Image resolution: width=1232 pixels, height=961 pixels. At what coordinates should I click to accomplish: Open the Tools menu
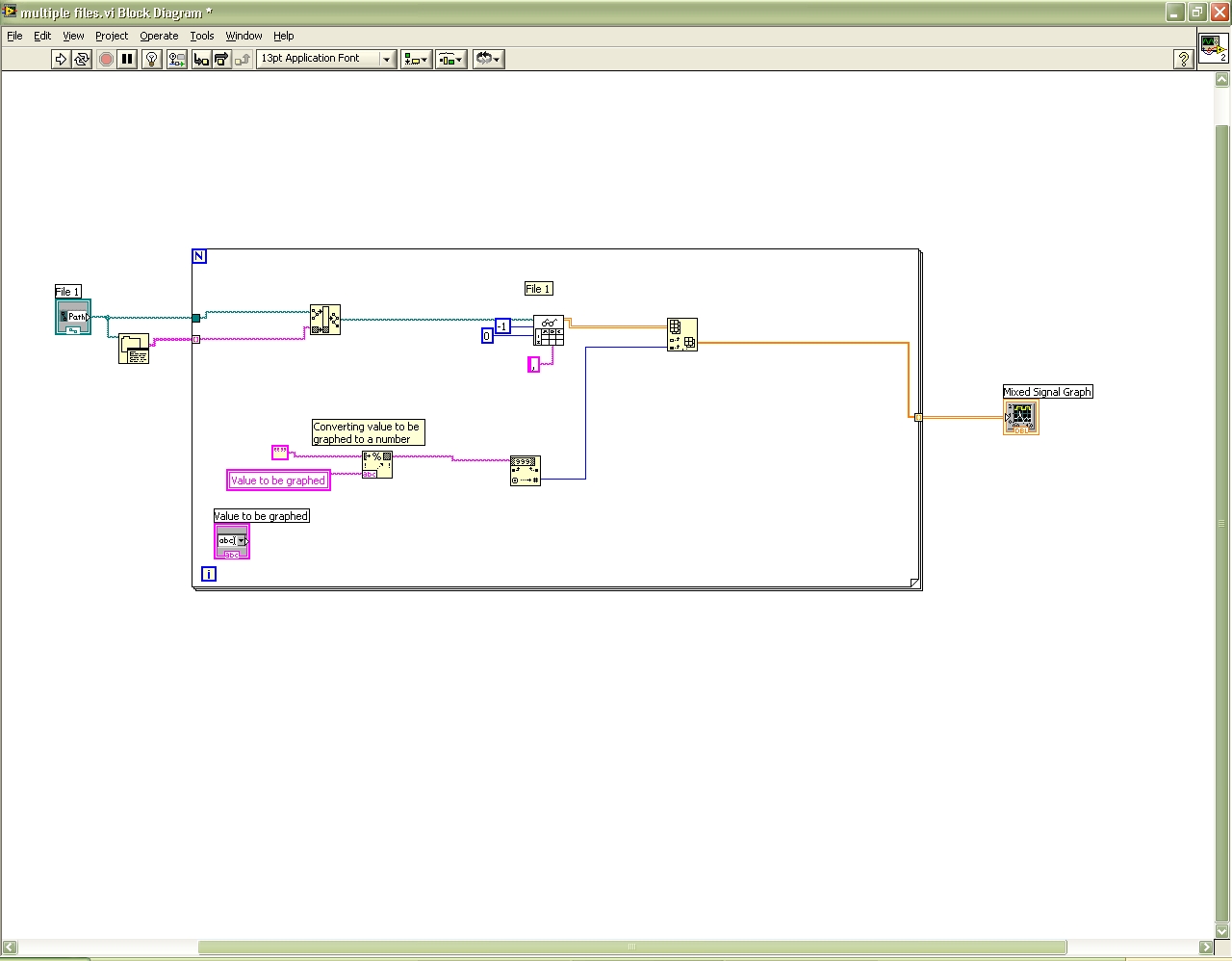202,36
